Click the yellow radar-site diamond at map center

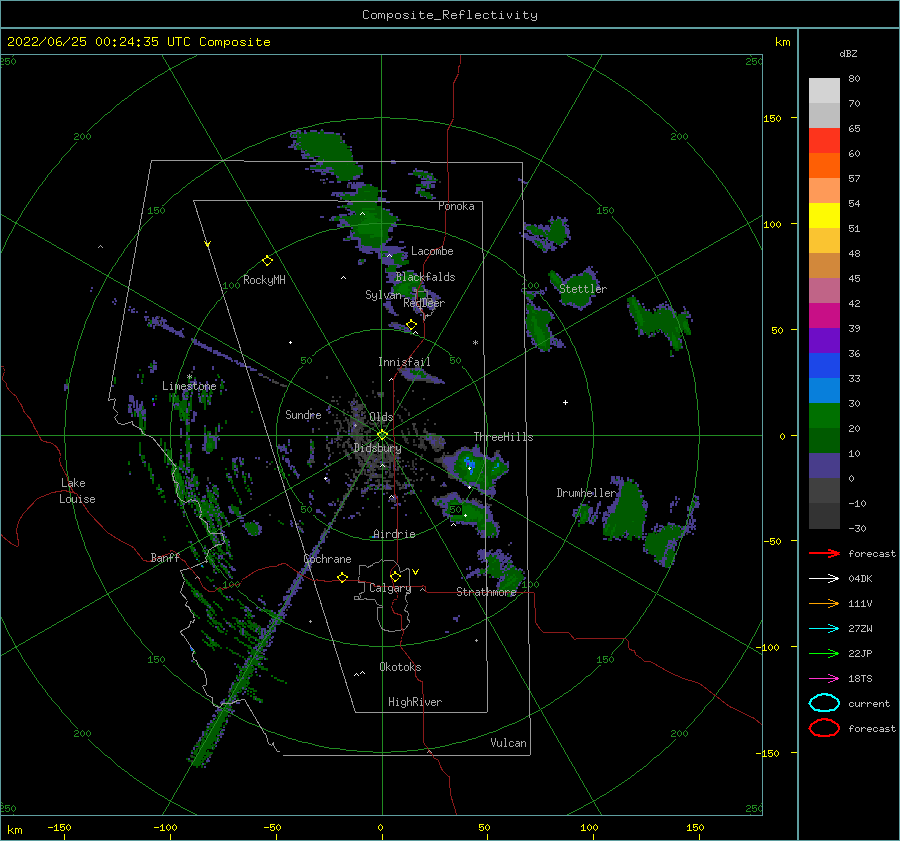pyautogui.click(x=382, y=435)
